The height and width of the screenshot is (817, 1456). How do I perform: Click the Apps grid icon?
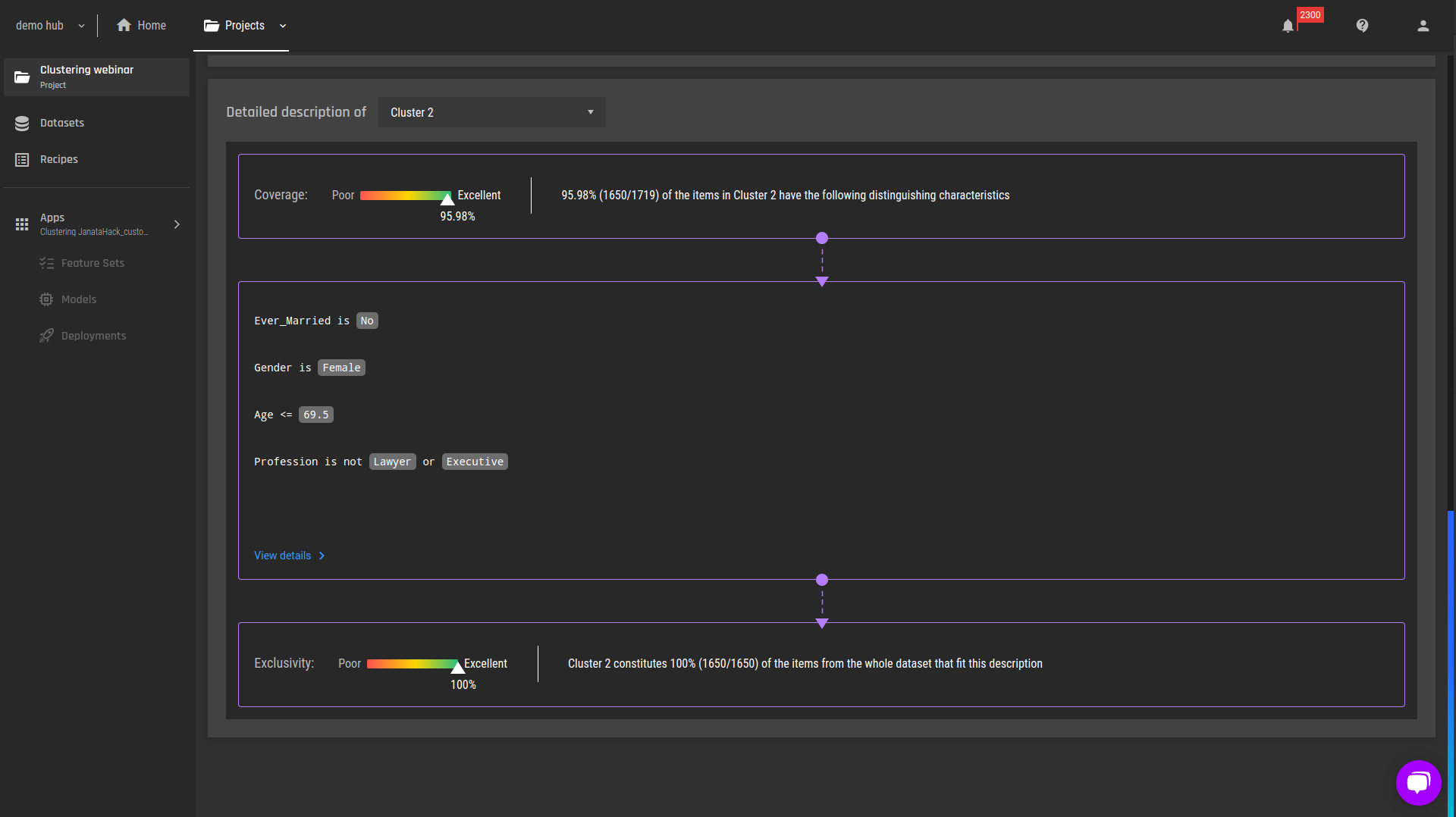[22, 224]
